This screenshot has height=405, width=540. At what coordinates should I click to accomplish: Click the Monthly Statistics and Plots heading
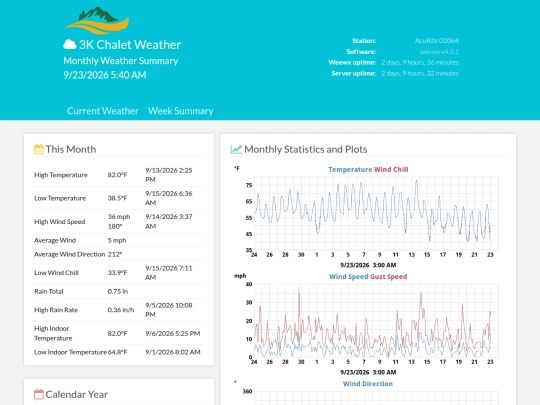tap(306, 149)
